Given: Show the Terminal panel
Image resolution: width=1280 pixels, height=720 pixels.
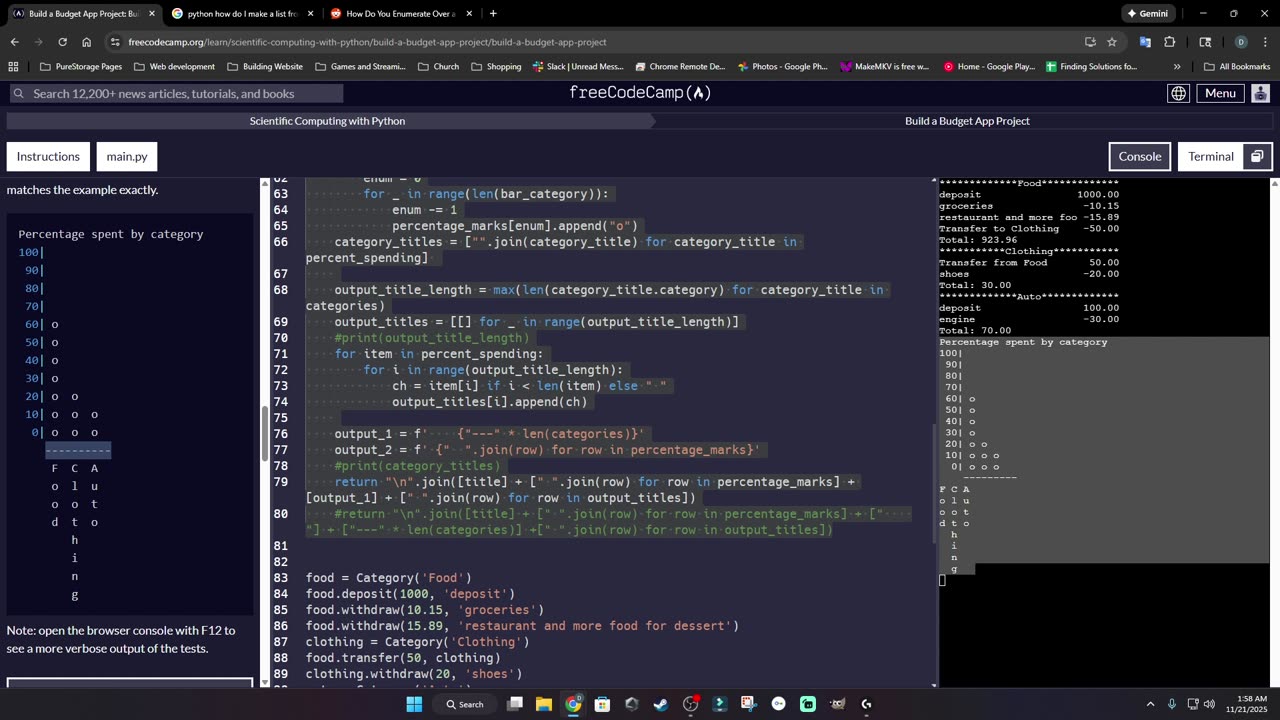Looking at the screenshot, I should click(x=1211, y=156).
